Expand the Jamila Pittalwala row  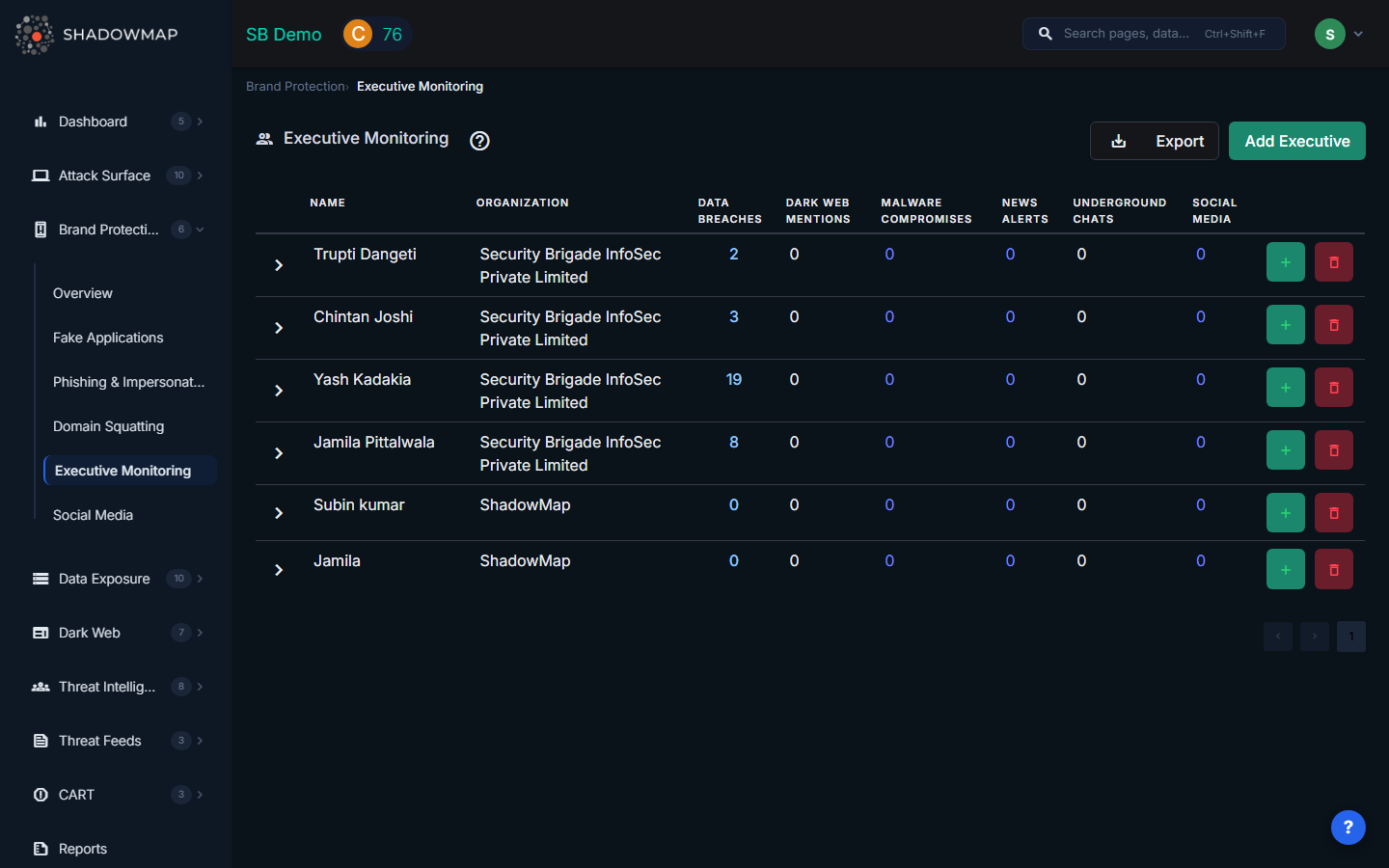coord(279,453)
